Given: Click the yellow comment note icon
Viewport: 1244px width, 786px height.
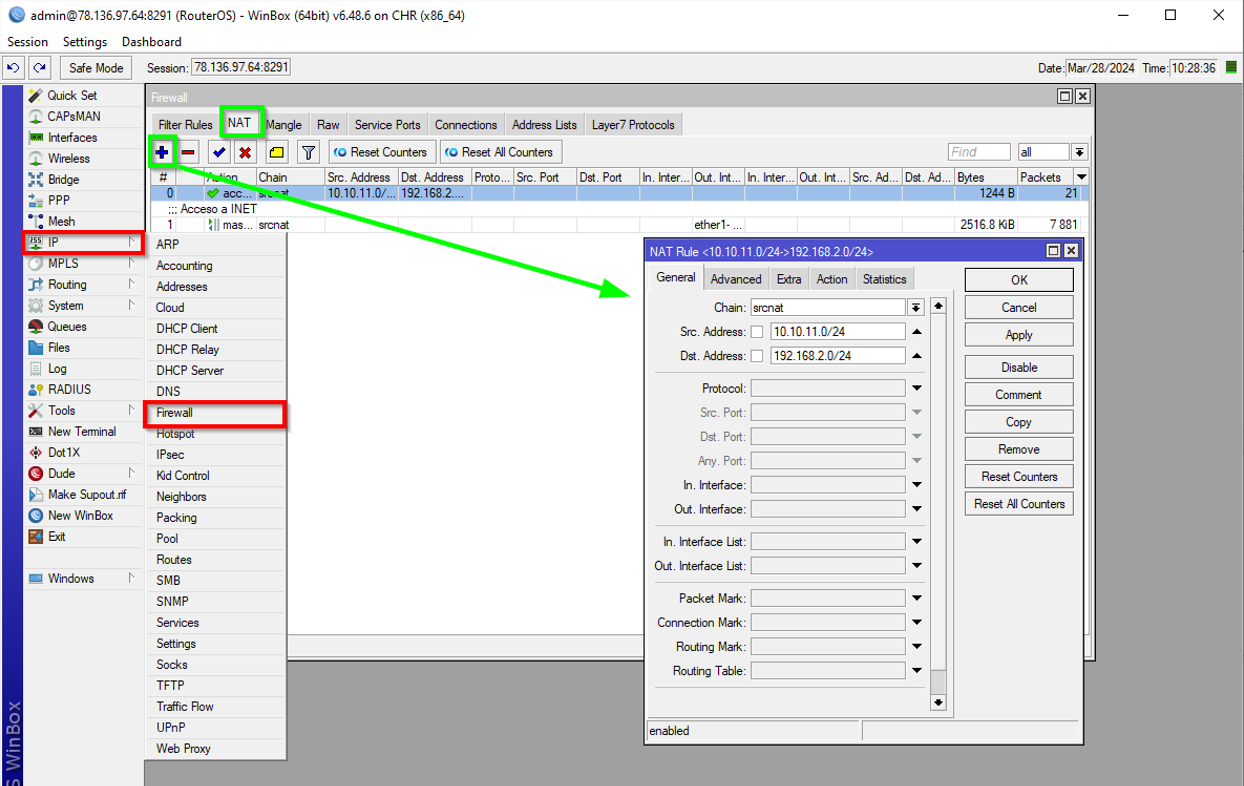Looking at the screenshot, I should coord(277,152).
